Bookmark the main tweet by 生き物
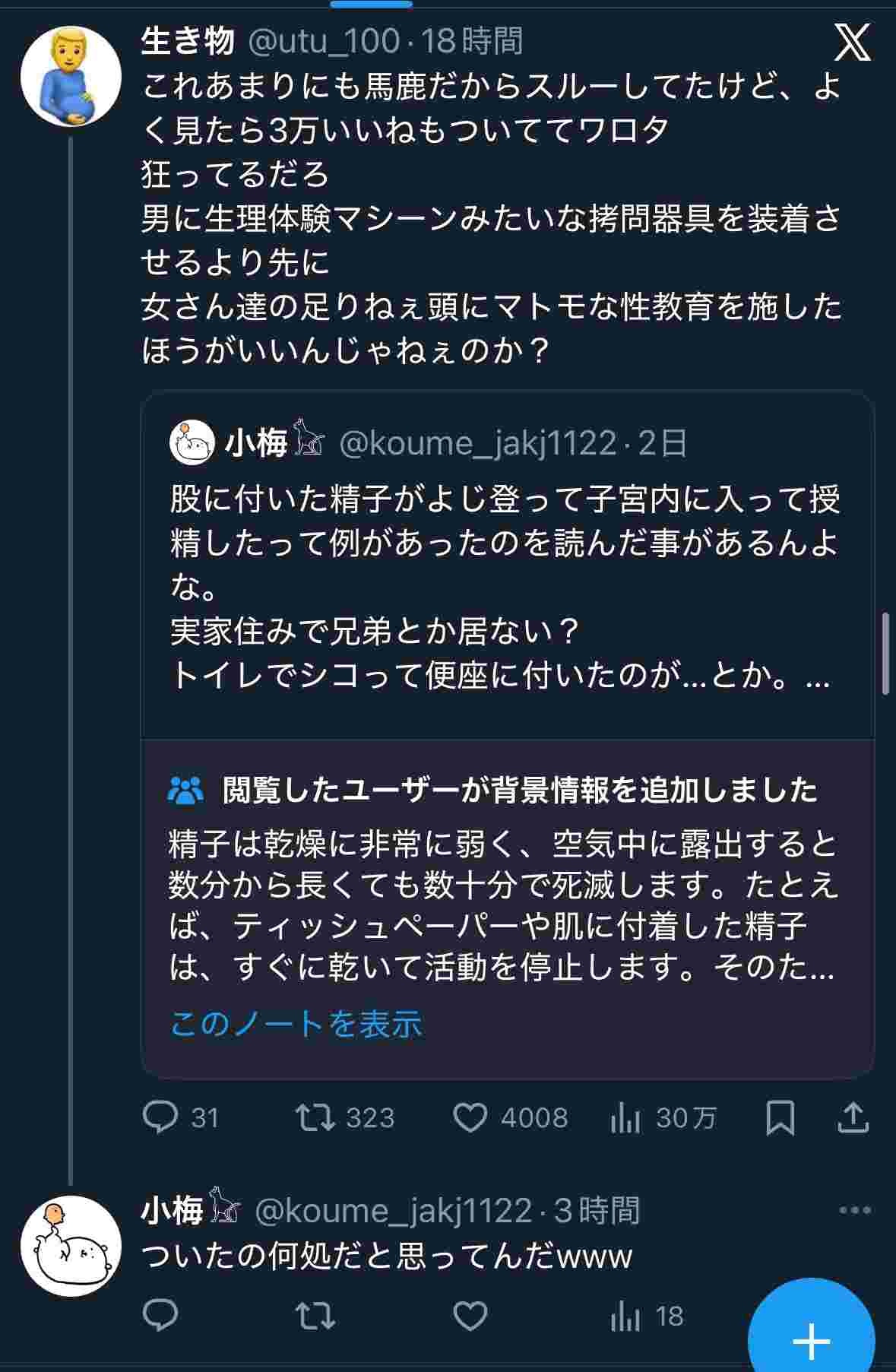 (x=780, y=1117)
